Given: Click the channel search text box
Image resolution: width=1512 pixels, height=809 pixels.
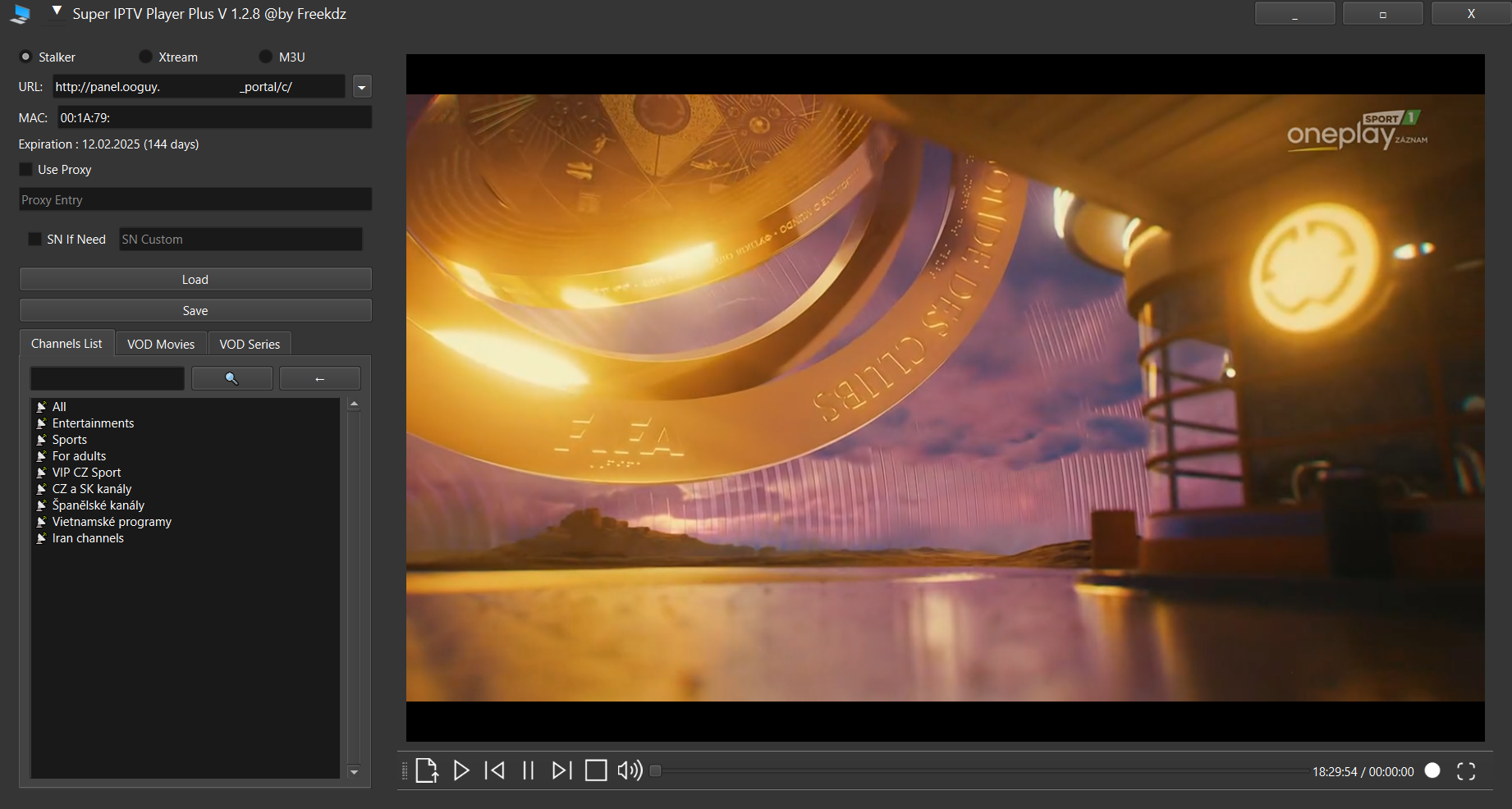Looking at the screenshot, I should pos(108,378).
